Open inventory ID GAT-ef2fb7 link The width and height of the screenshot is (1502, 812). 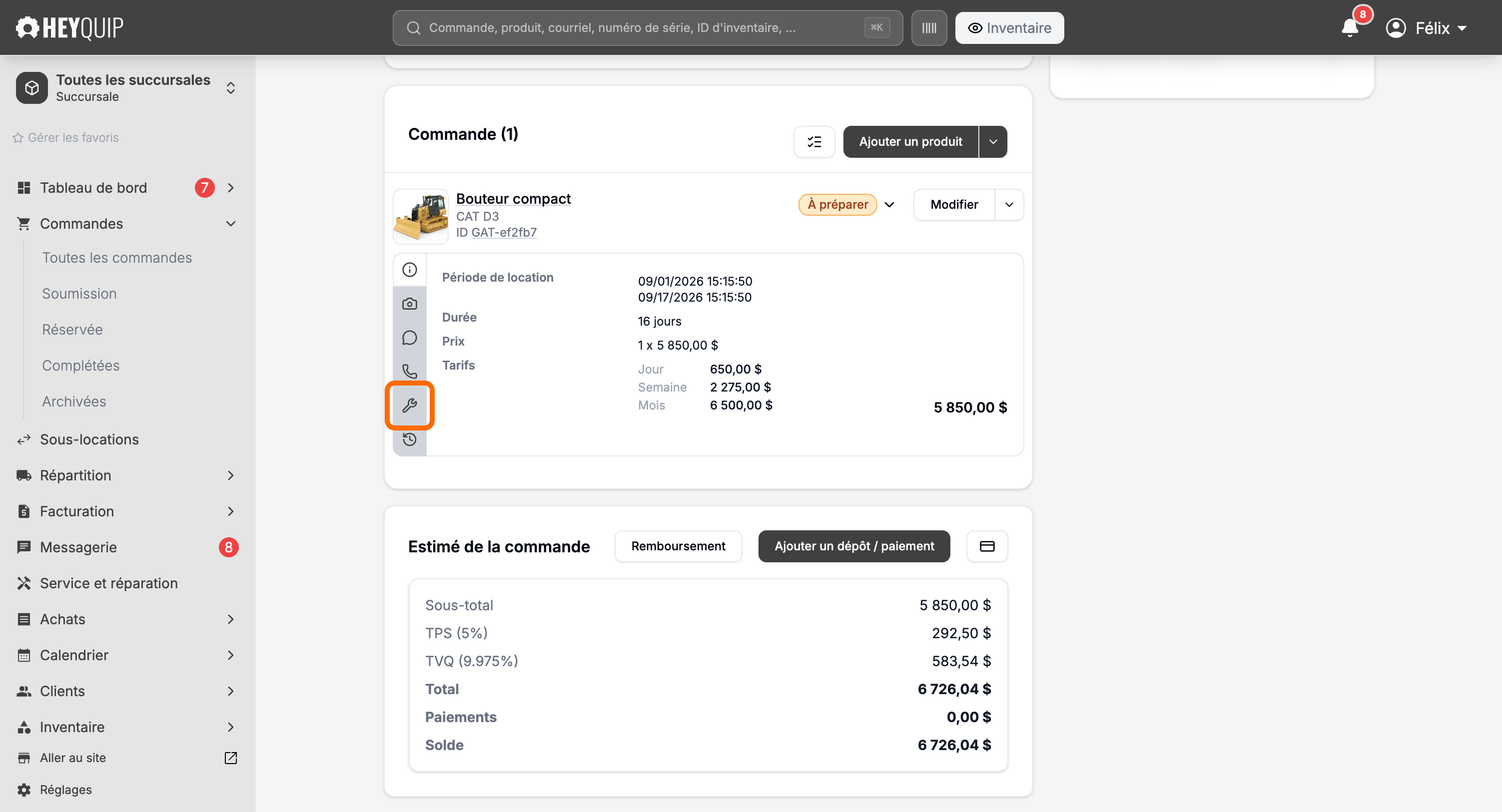coord(504,233)
